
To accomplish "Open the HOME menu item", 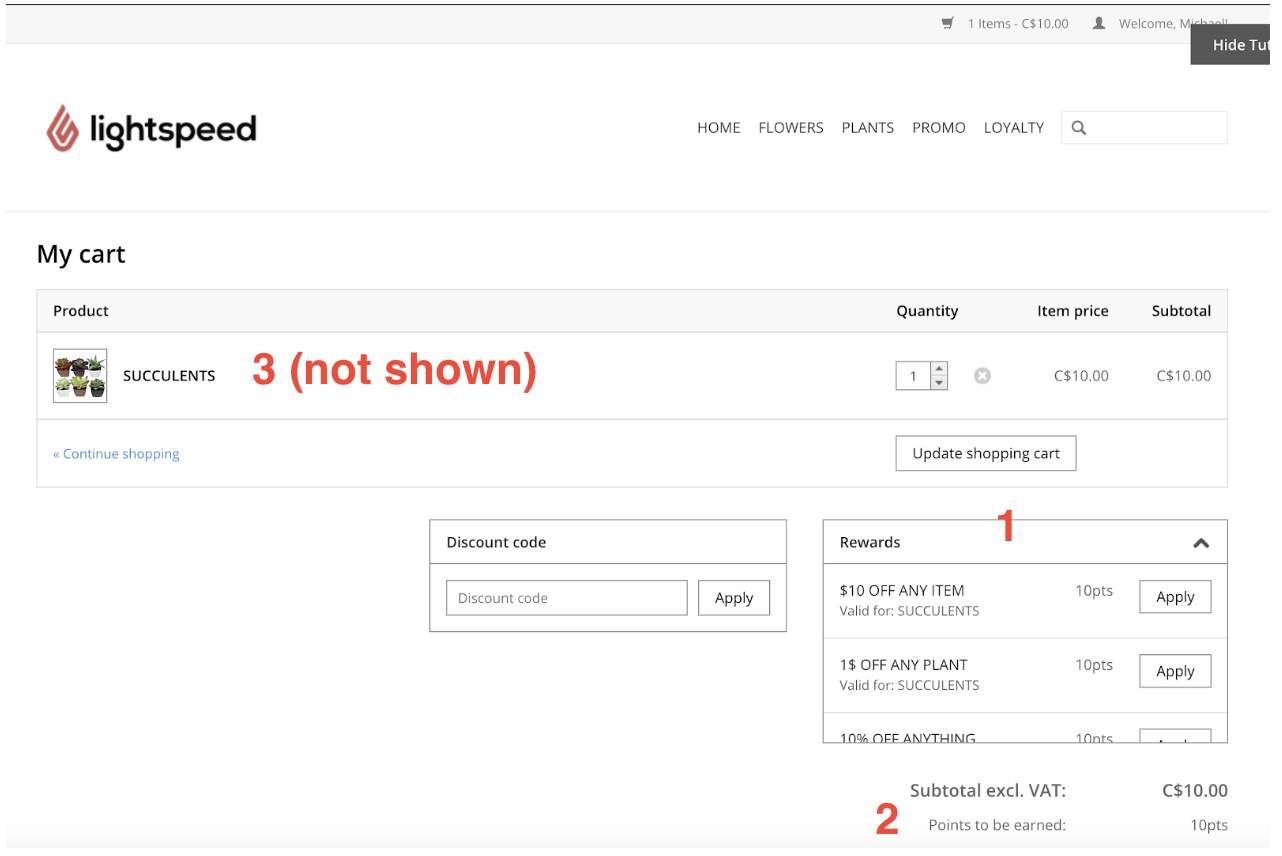I will pyautogui.click(x=718, y=128).
